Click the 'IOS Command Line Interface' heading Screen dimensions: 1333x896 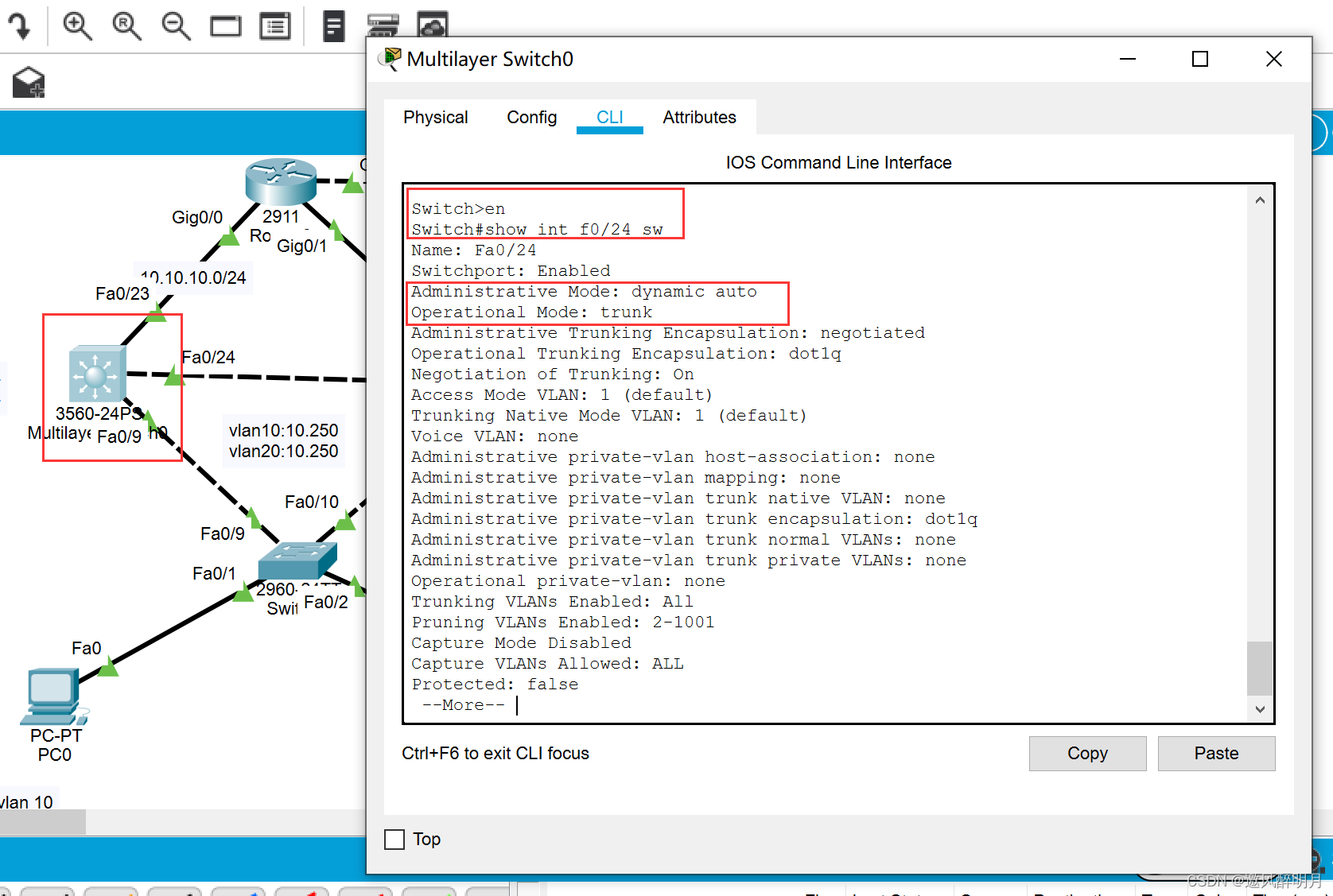click(x=838, y=163)
